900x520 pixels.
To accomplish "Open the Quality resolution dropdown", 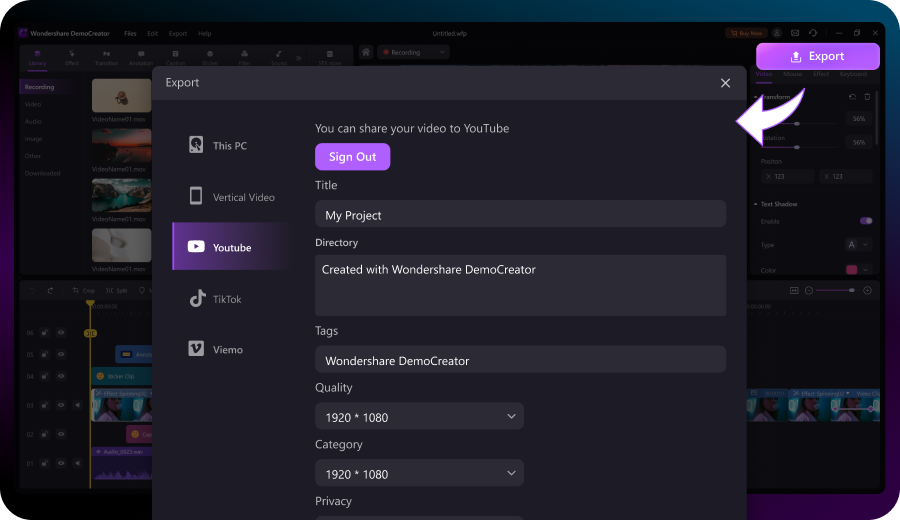I will pos(419,417).
